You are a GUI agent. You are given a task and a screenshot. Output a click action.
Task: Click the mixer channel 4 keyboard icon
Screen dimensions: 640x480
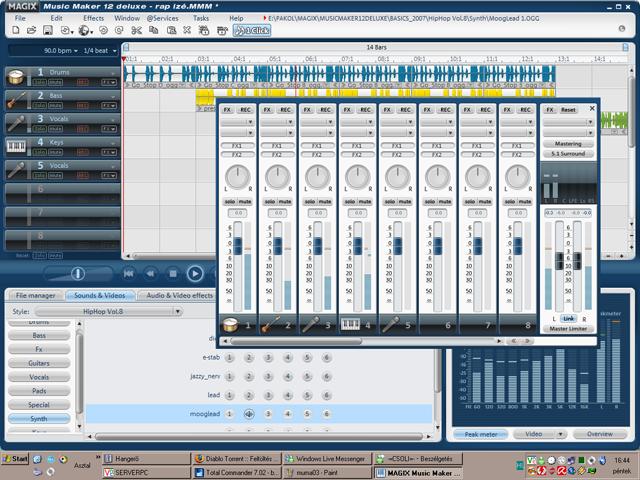pyautogui.click(x=351, y=325)
